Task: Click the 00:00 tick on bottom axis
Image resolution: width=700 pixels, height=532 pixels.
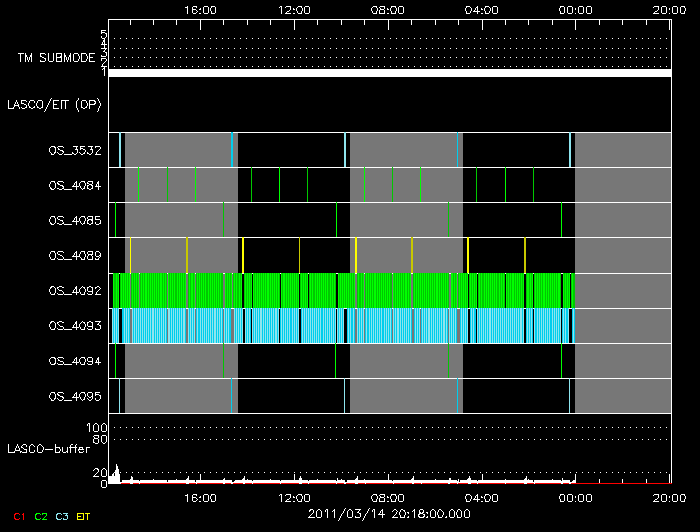Action: coord(575,497)
